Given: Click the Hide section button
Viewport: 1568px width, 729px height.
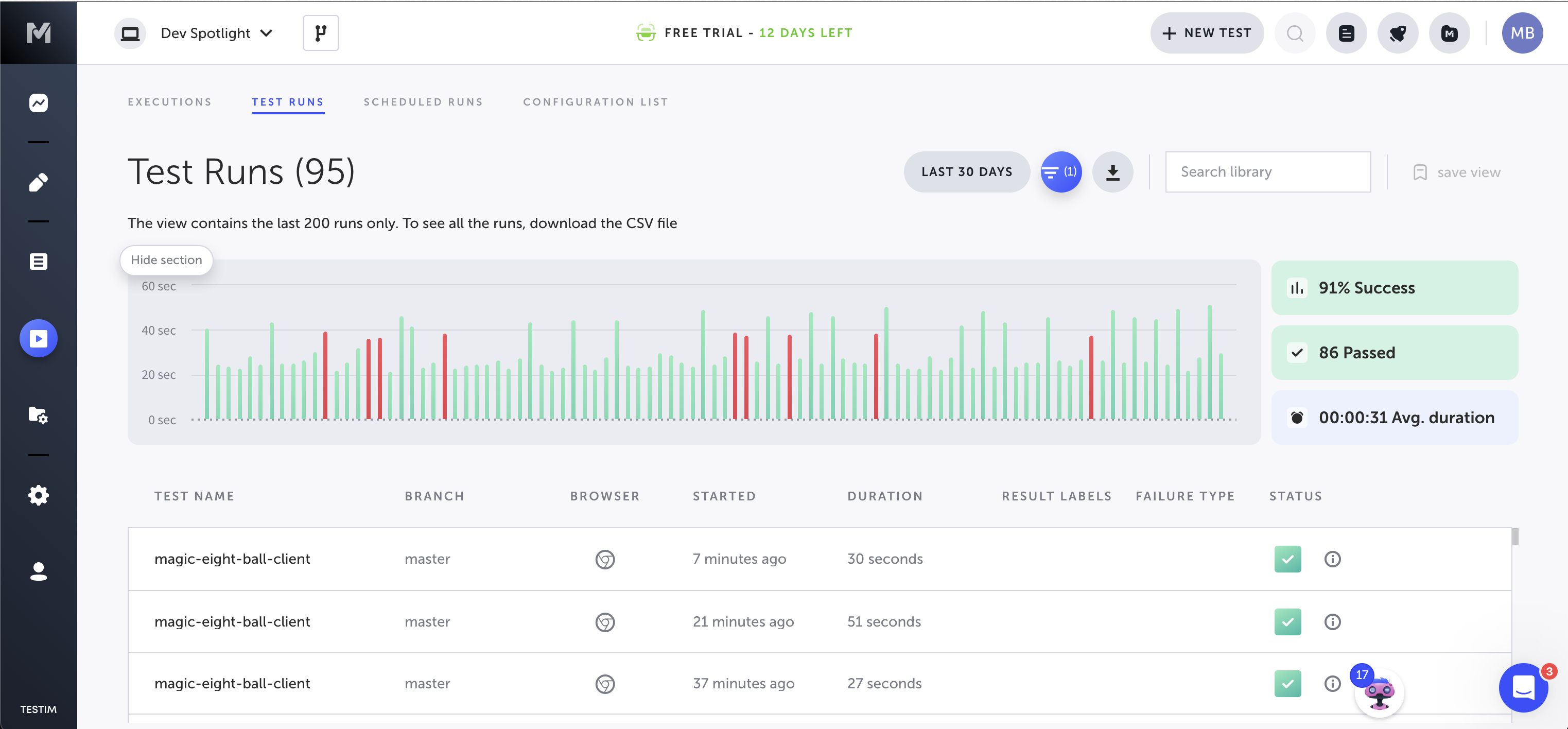Looking at the screenshot, I should [x=166, y=260].
